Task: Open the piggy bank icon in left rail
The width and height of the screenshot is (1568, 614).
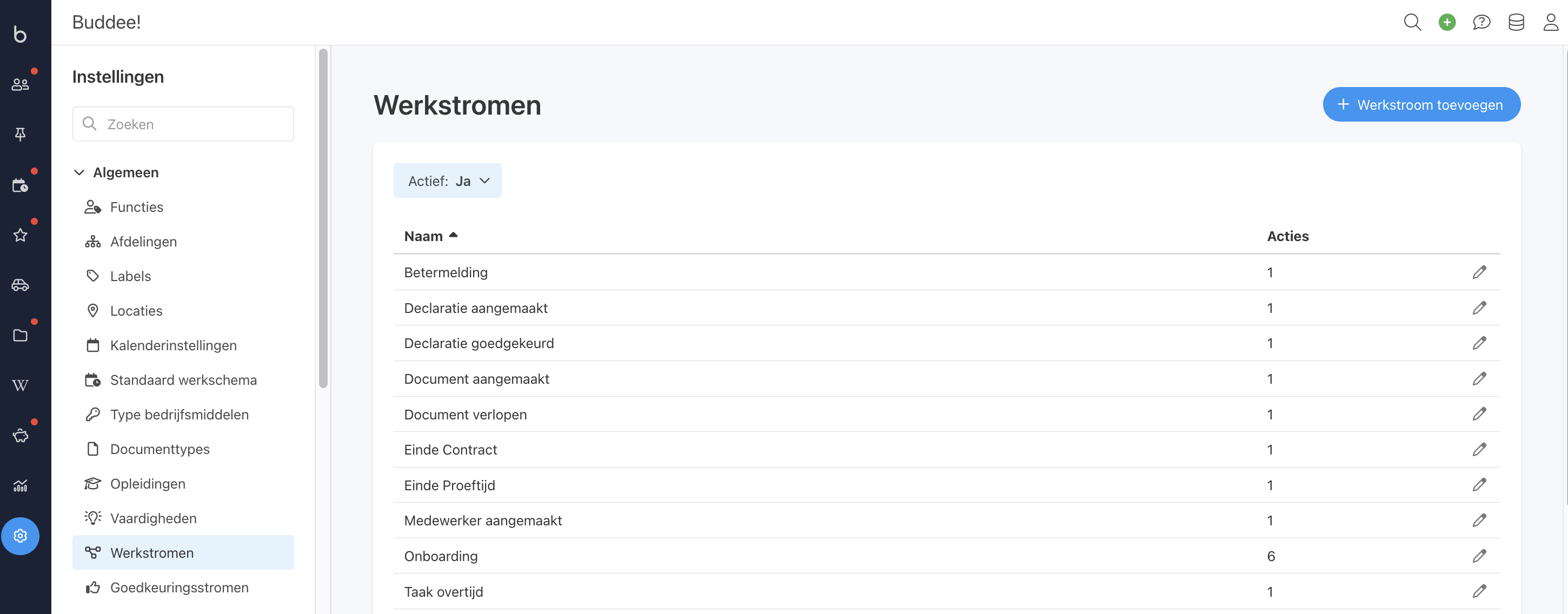Action: click(20, 436)
